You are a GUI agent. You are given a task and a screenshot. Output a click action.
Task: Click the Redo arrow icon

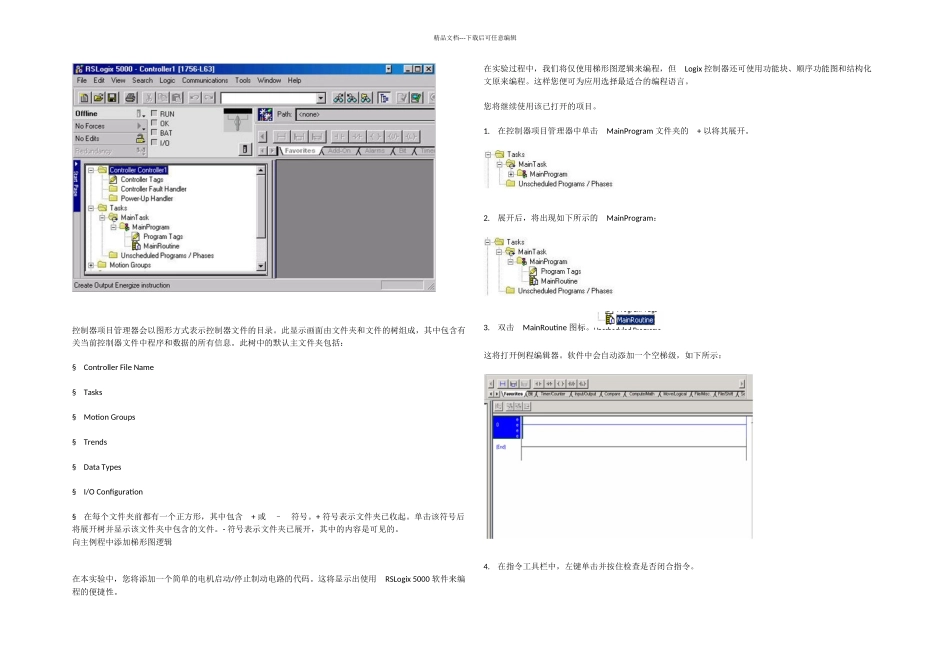pyautogui.click(x=208, y=98)
